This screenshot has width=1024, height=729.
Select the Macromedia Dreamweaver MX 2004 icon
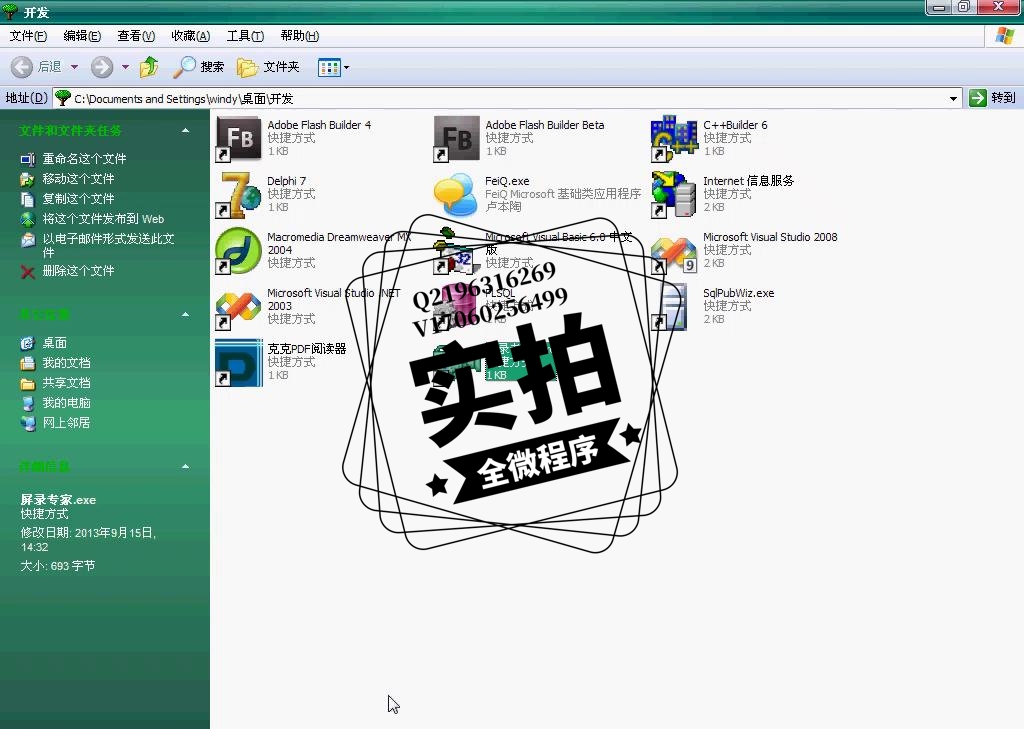coord(238,251)
